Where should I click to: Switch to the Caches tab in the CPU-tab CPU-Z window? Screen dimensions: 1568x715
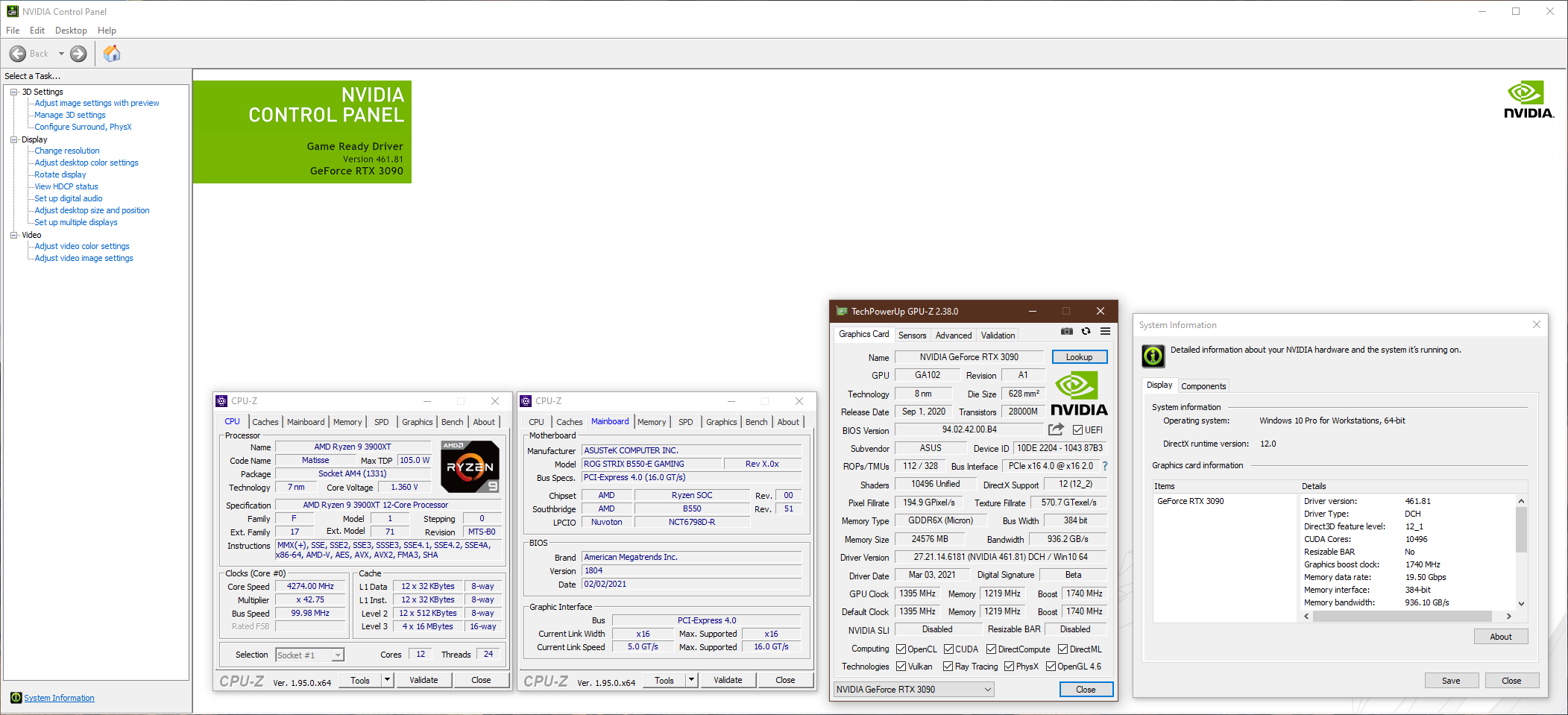pos(265,422)
